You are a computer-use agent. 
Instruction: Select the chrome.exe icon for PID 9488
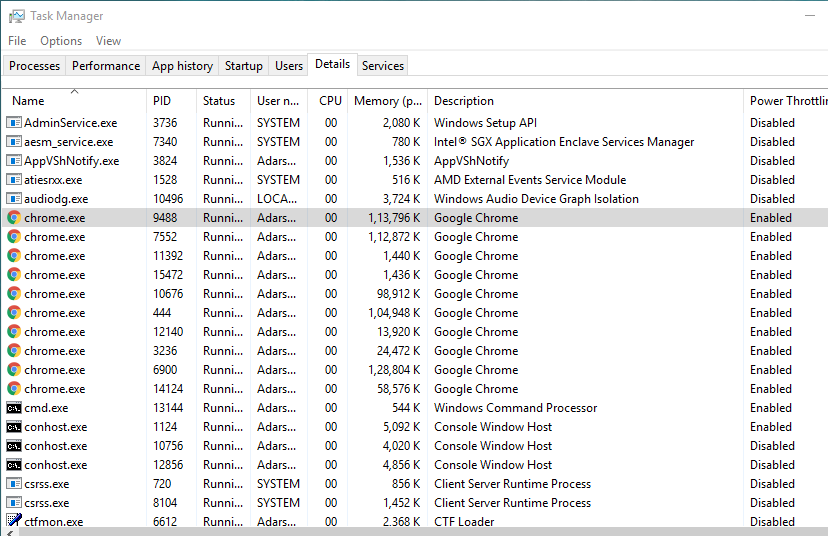point(14,218)
